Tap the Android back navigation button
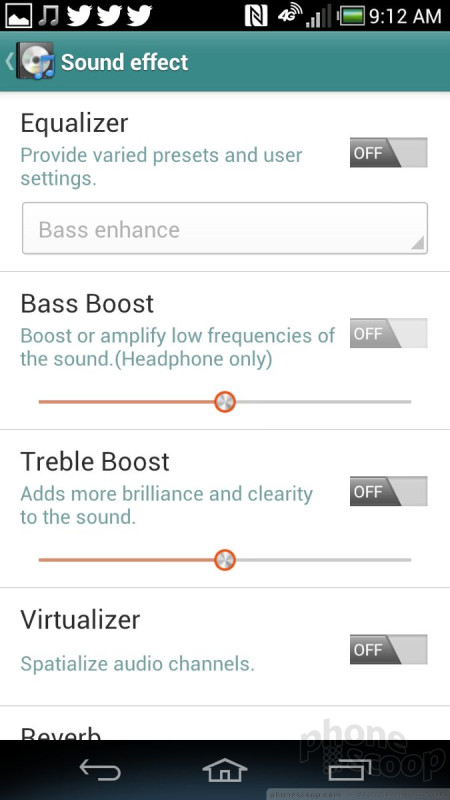 coord(100,770)
